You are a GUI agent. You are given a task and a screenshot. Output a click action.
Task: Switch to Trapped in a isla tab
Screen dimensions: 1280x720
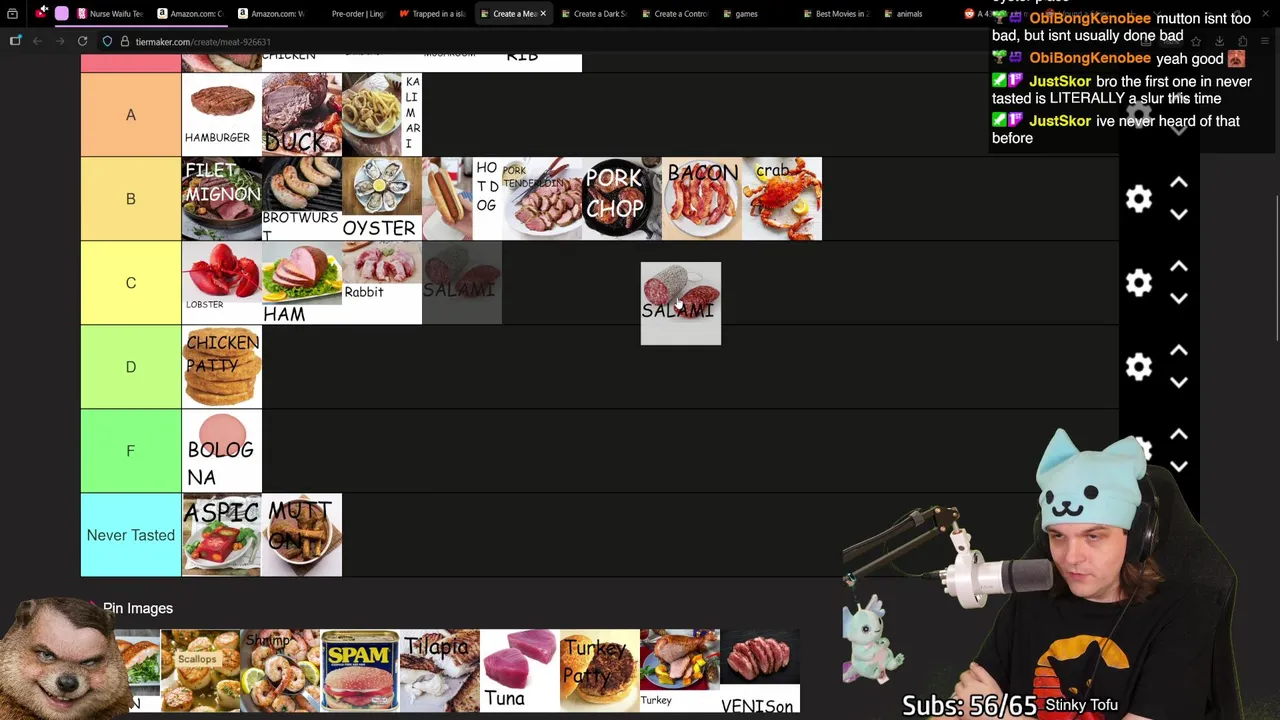point(433,14)
